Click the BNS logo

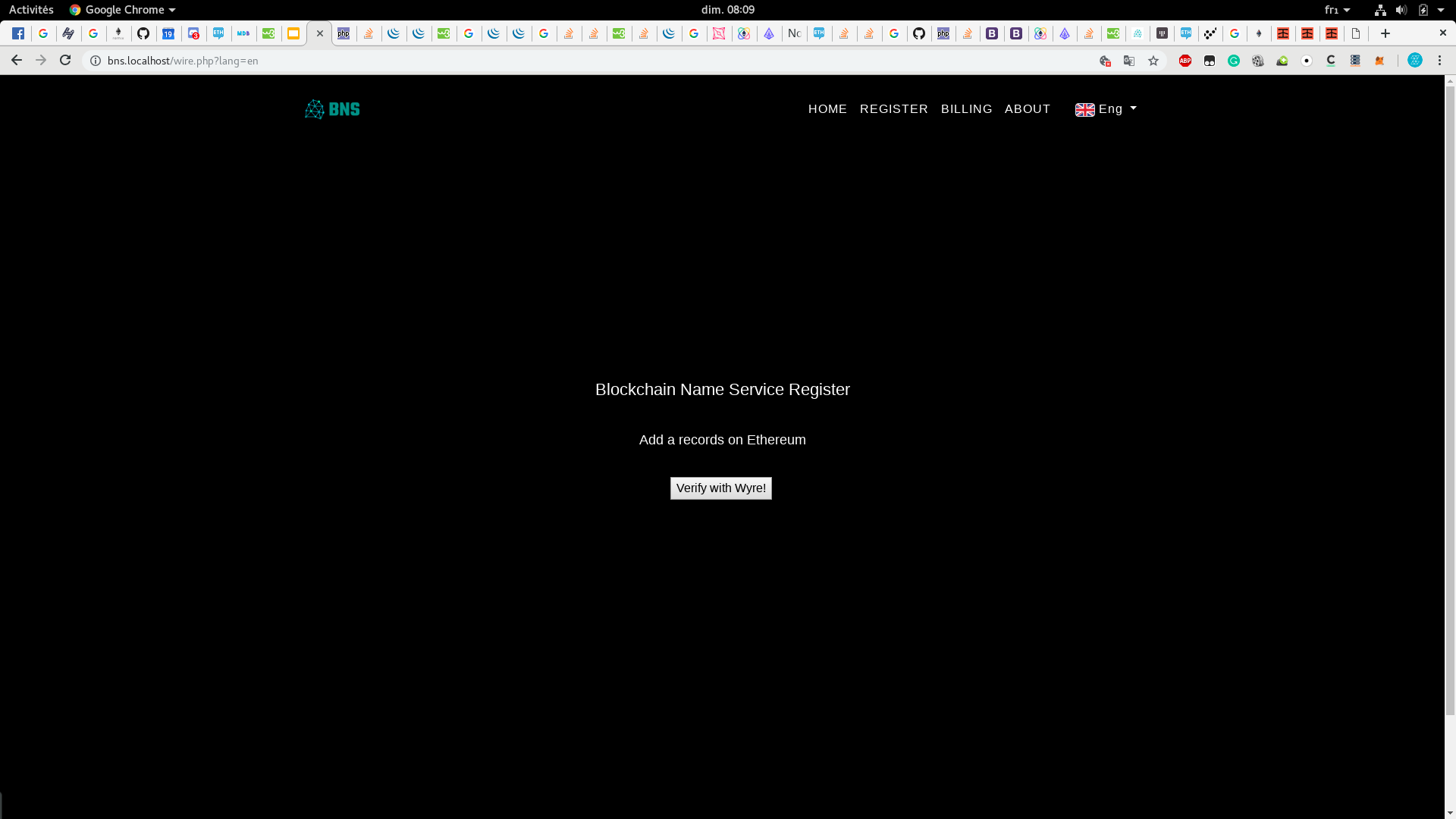coord(332,109)
